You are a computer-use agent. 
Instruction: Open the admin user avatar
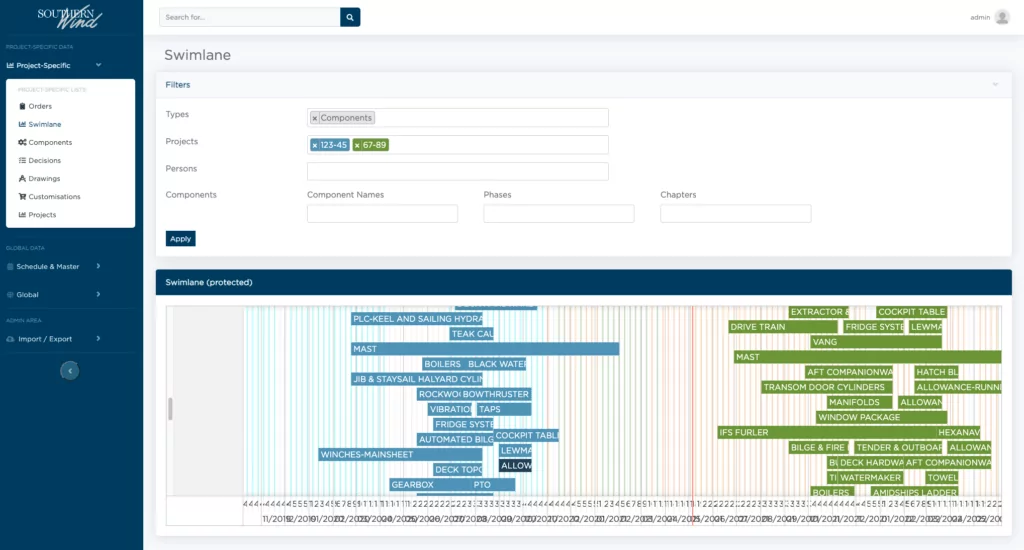point(1002,17)
